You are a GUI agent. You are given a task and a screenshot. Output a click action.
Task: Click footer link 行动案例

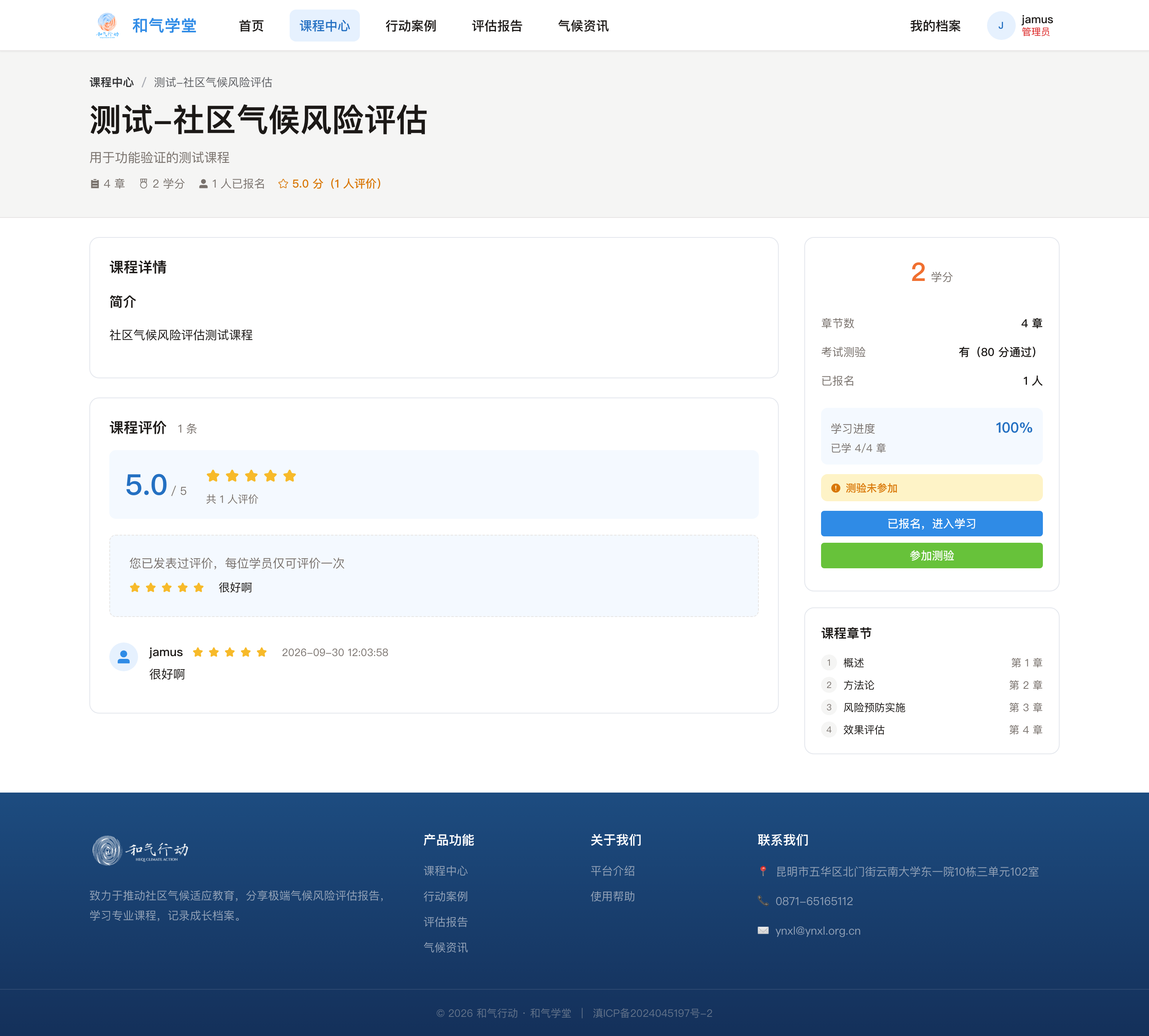pyautogui.click(x=446, y=896)
